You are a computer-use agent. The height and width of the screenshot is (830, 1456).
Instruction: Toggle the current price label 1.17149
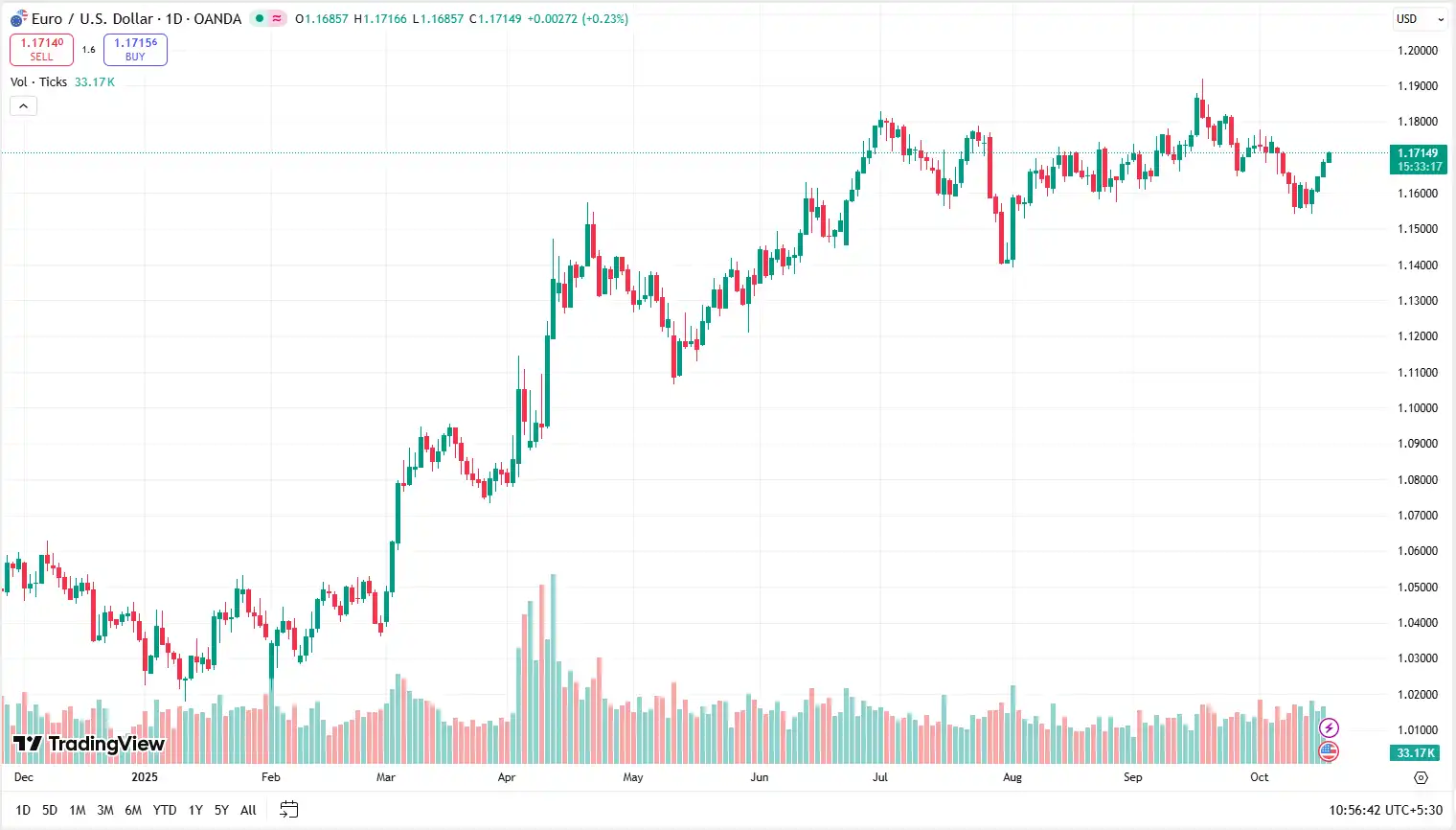click(1418, 153)
